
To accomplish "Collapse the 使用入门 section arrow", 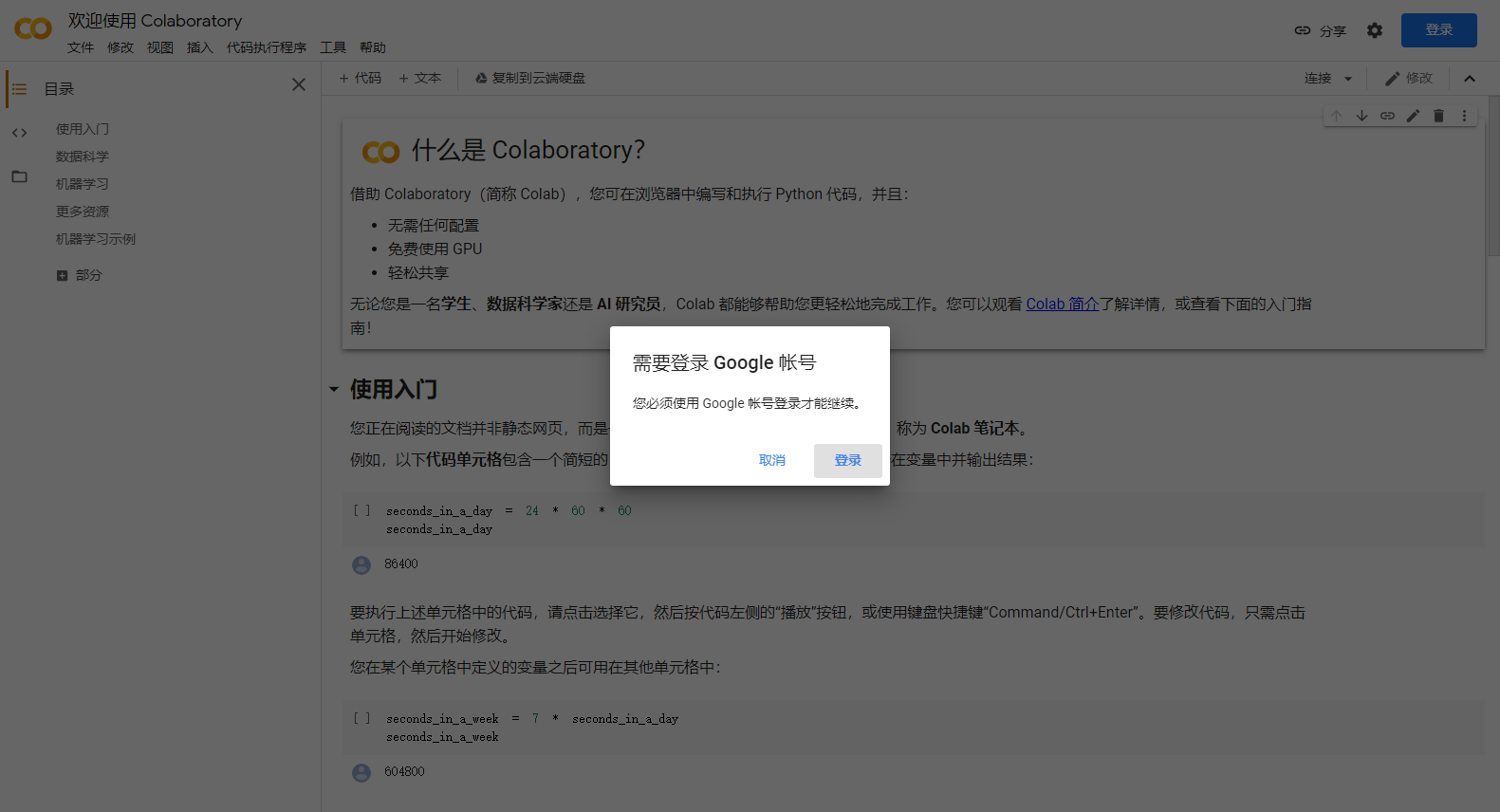I will pyautogui.click(x=334, y=389).
